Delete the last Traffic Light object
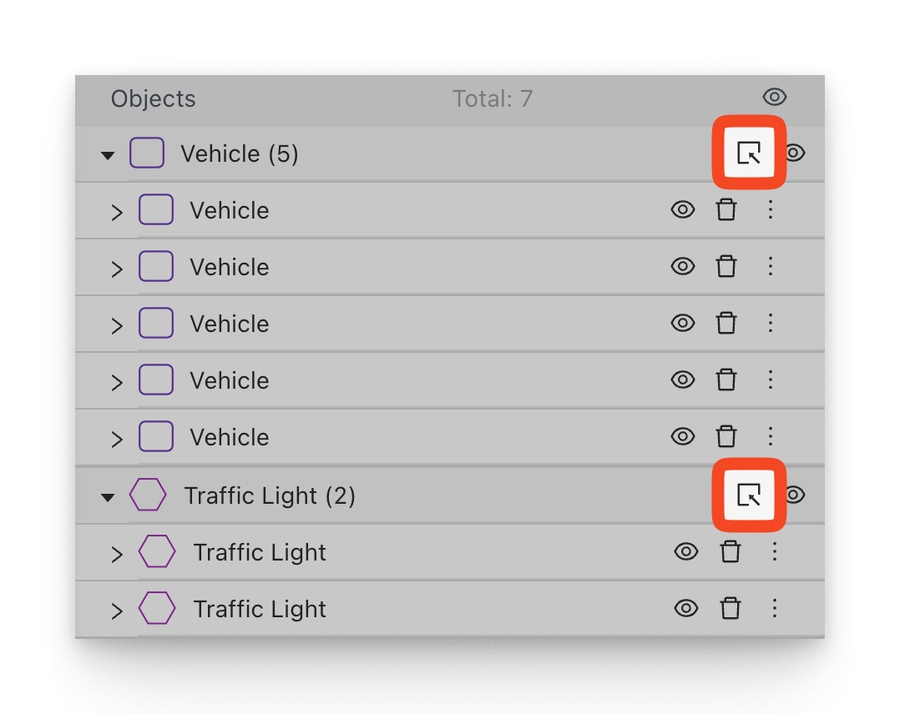Image resolution: width=900 pixels, height=714 pixels. tap(730, 608)
